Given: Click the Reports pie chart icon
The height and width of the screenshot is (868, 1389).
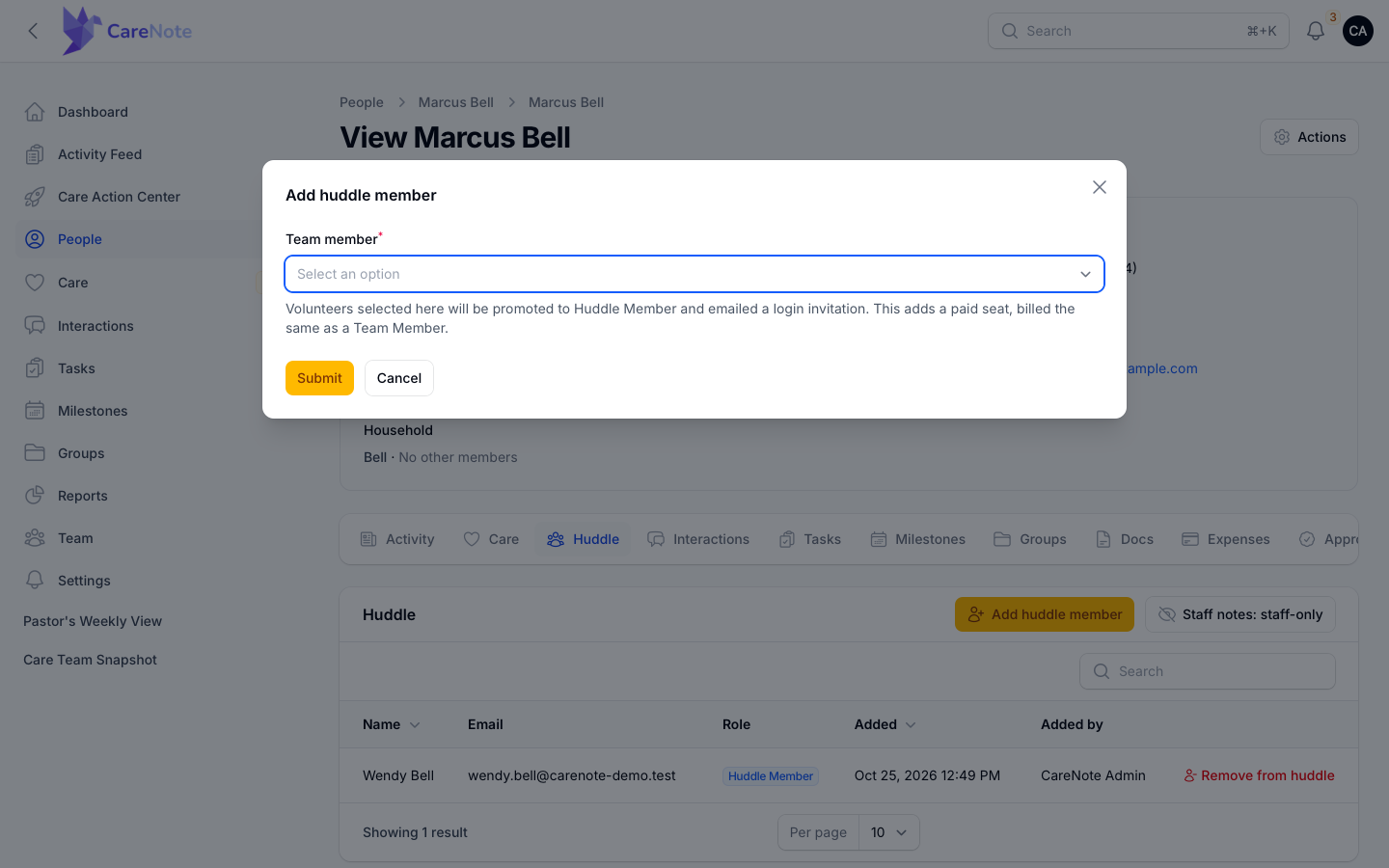Looking at the screenshot, I should (35, 496).
